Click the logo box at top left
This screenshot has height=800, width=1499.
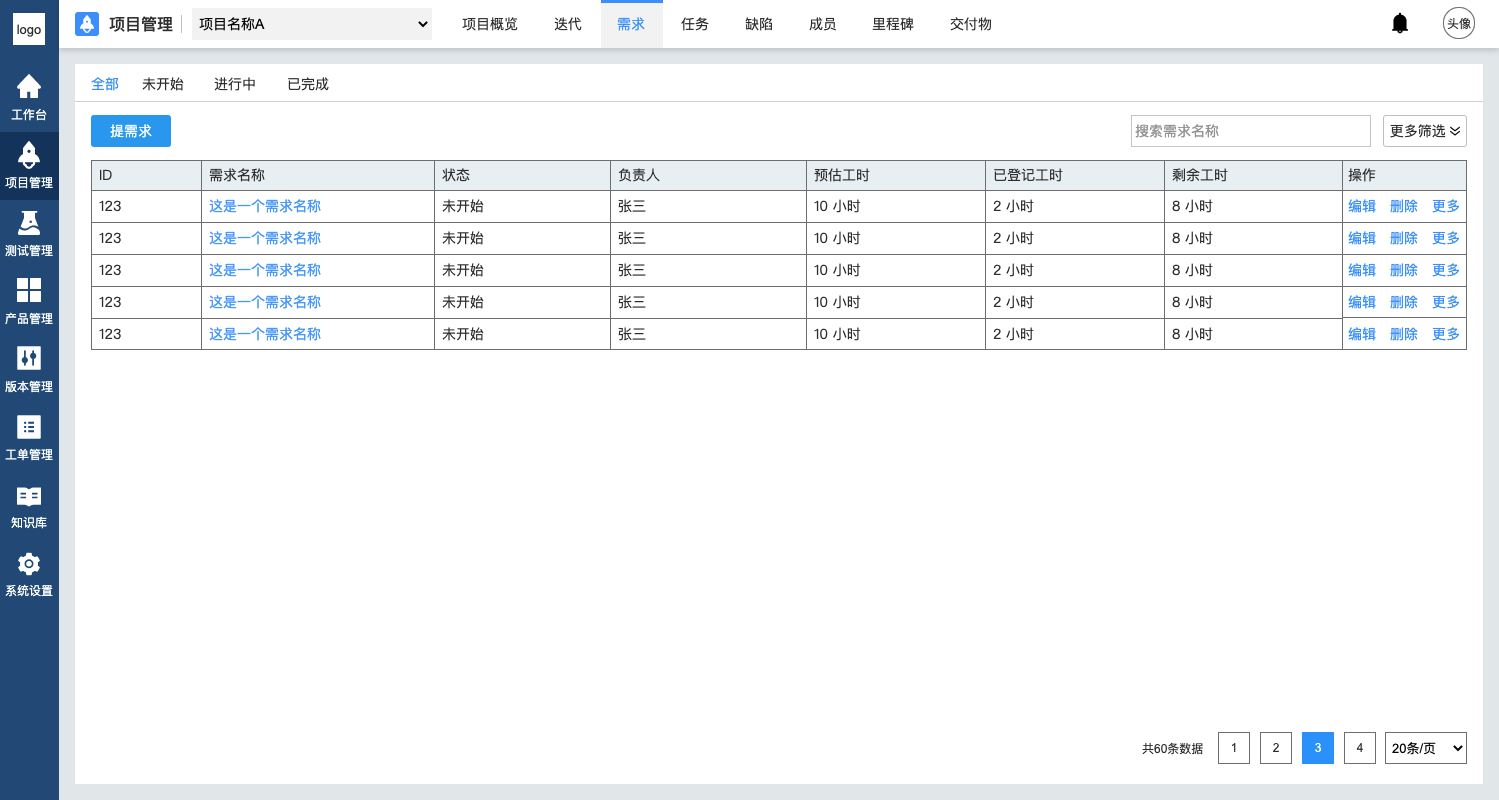[29, 30]
